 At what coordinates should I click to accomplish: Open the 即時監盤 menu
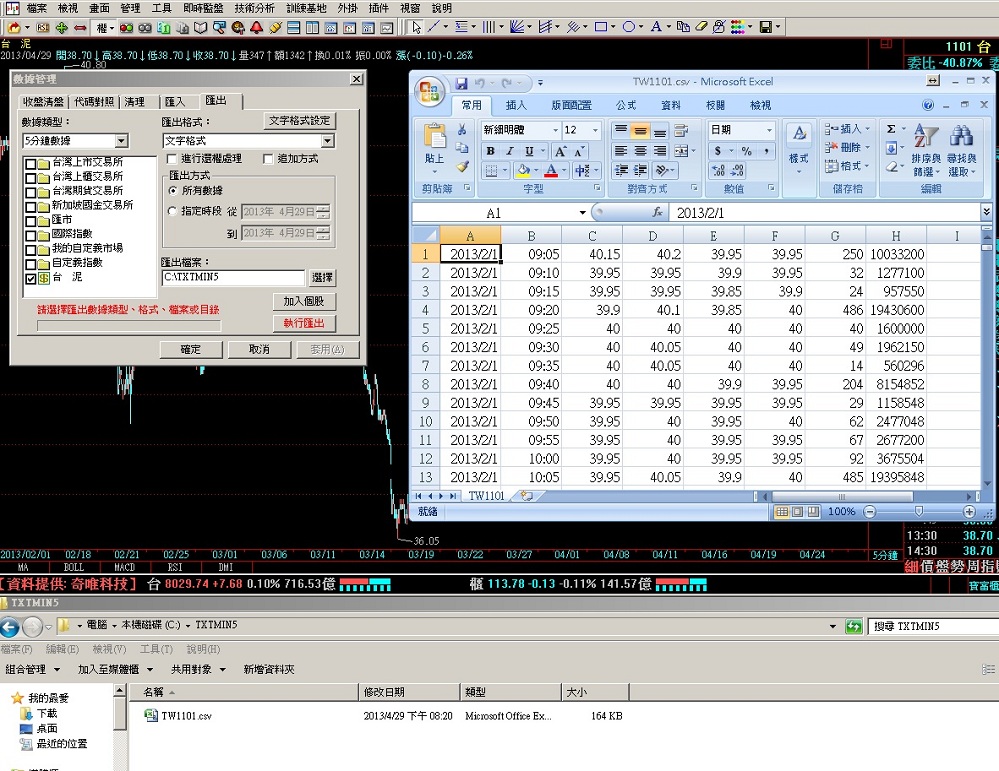tap(203, 8)
